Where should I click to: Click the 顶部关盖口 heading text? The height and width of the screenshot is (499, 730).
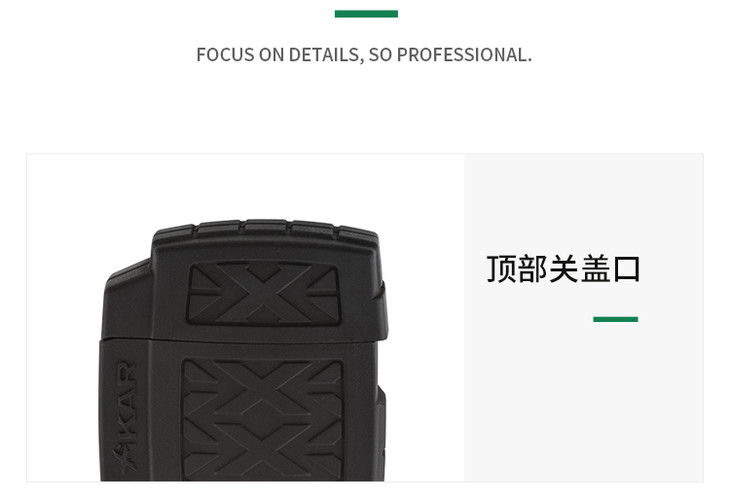pyautogui.click(x=563, y=269)
